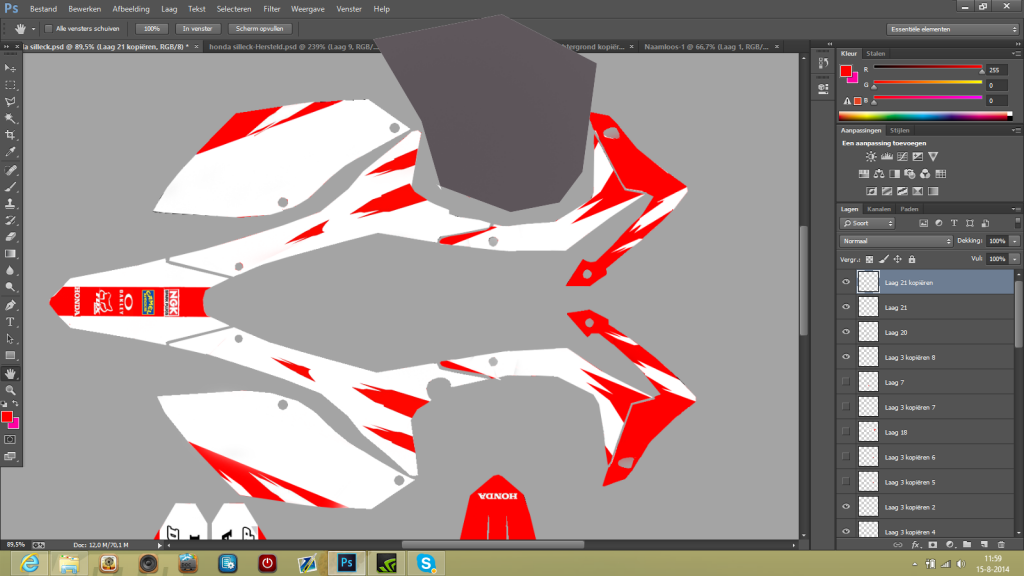
Task: Hide the Laag 20 layer
Action: (846, 332)
